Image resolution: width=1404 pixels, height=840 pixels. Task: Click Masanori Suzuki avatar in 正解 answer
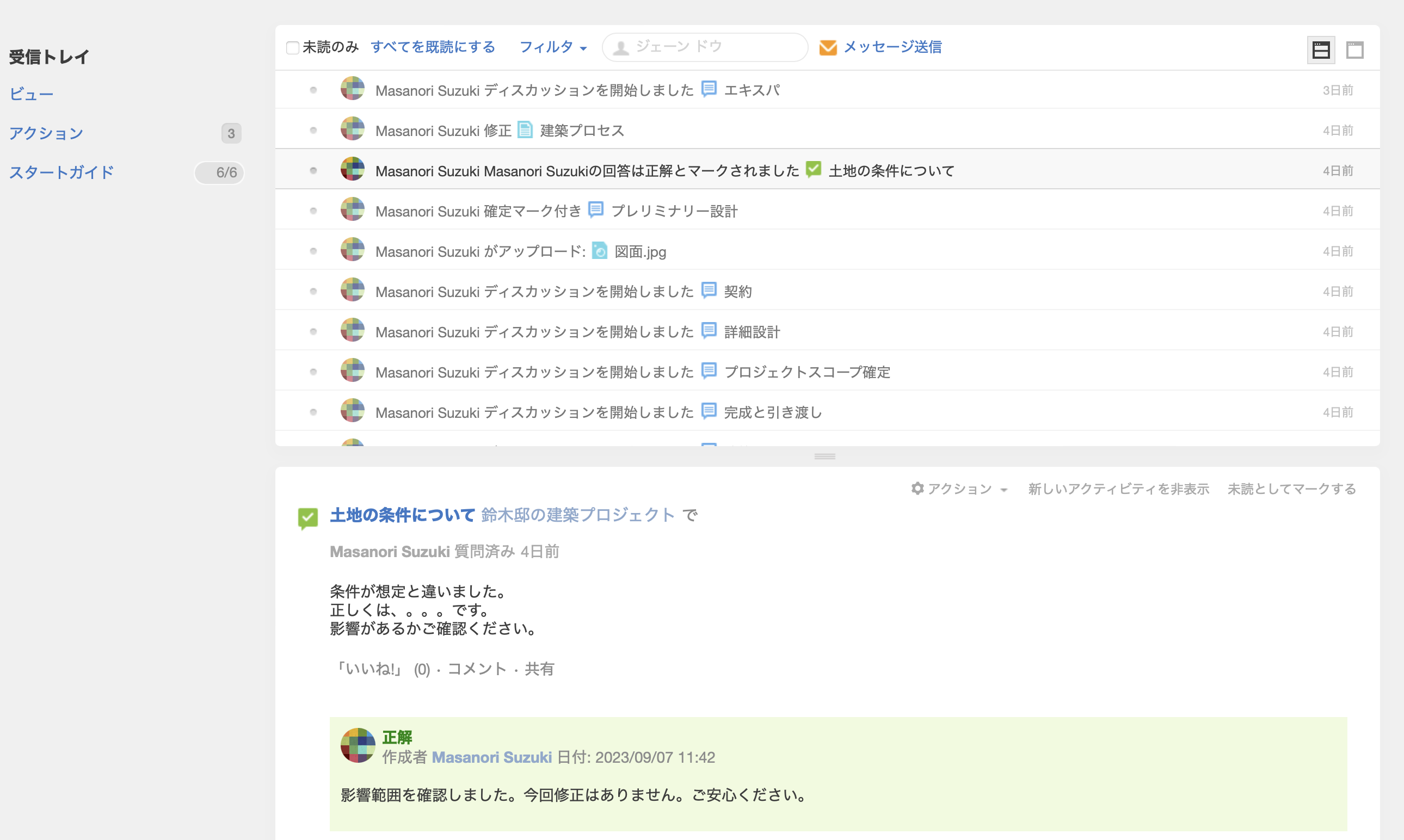[357, 745]
